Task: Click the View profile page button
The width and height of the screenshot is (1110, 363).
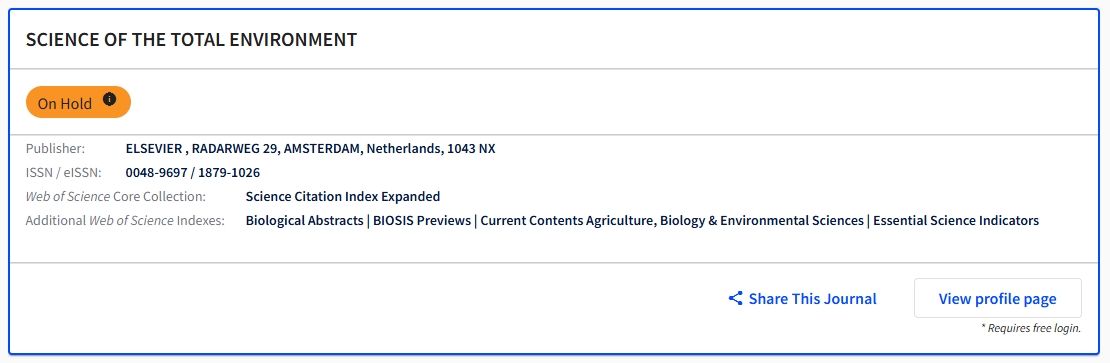Action: point(997,299)
